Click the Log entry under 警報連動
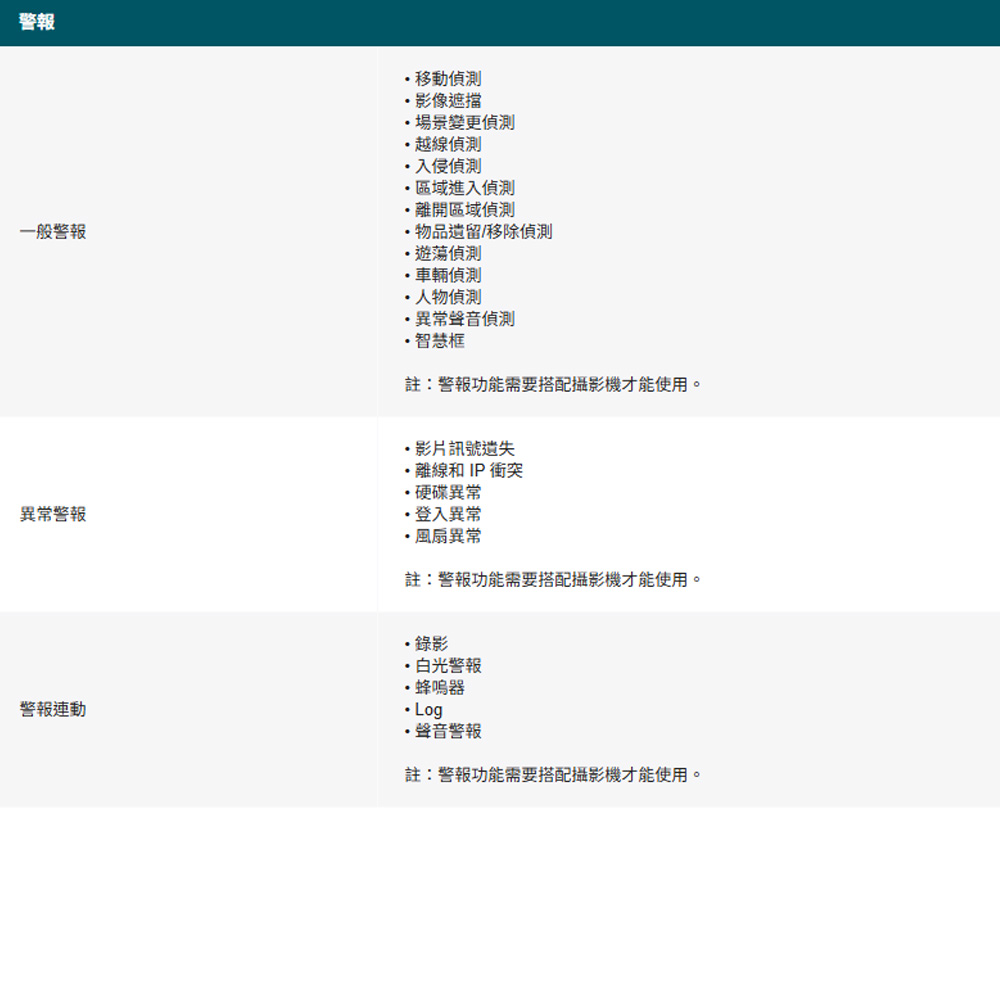The image size is (1000, 1000). pyautogui.click(x=428, y=710)
